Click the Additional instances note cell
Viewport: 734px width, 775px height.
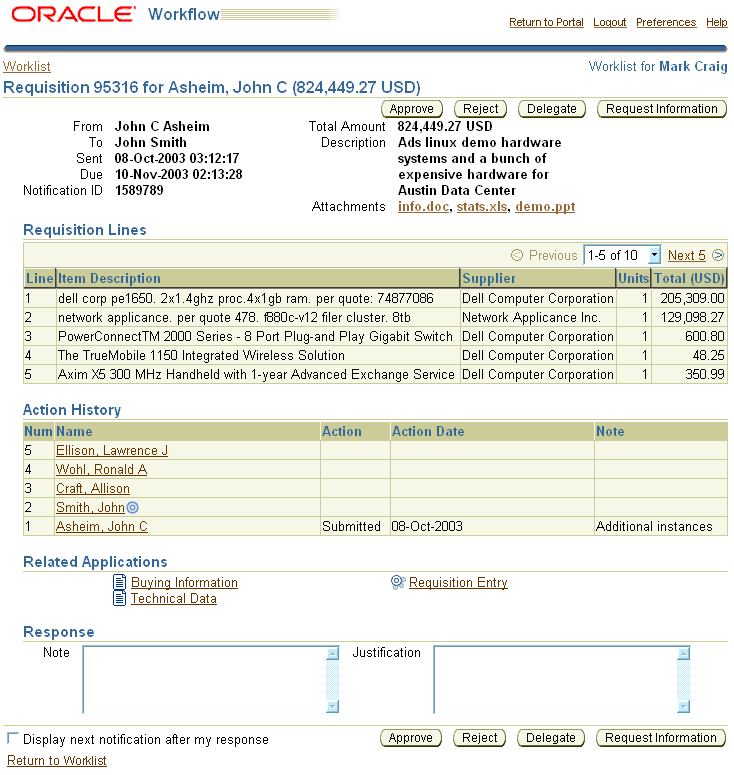pyautogui.click(x=661, y=526)
